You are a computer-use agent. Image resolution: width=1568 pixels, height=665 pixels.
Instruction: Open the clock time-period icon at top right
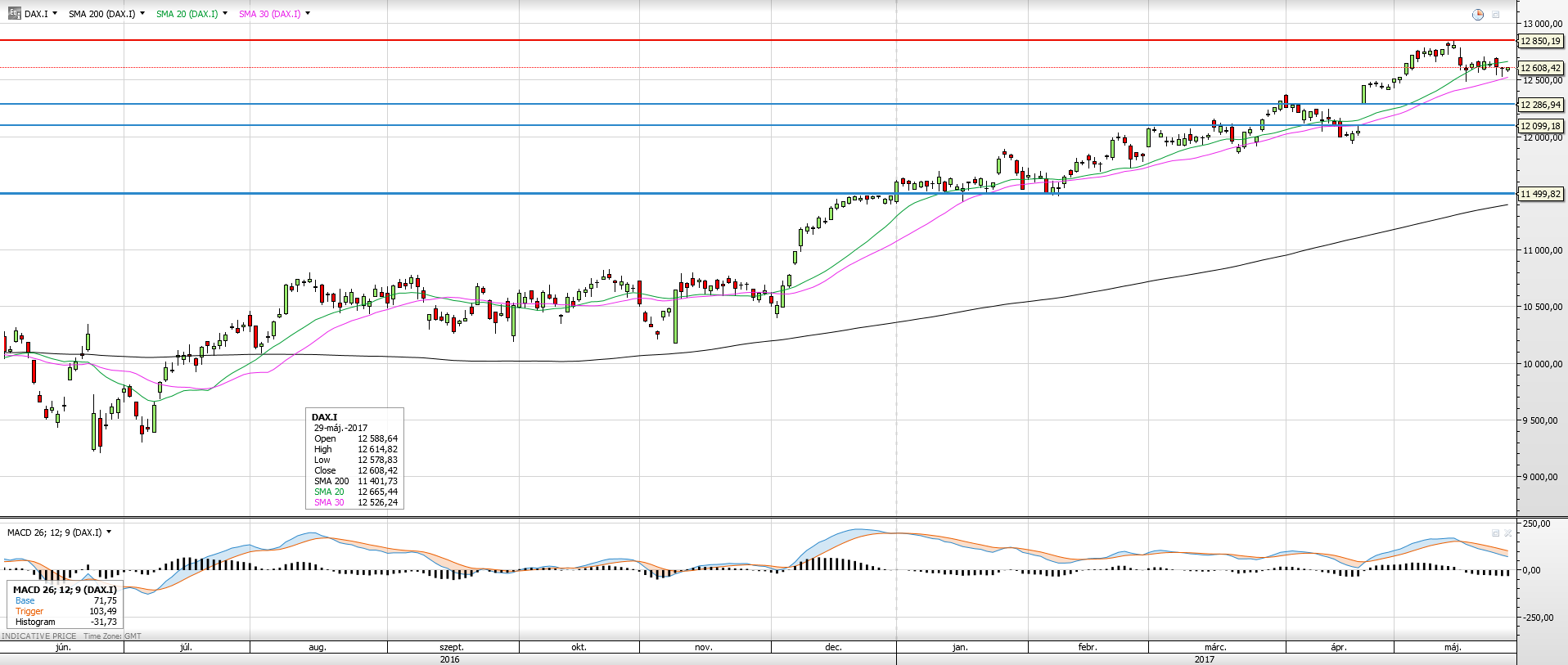(1478, 15)
